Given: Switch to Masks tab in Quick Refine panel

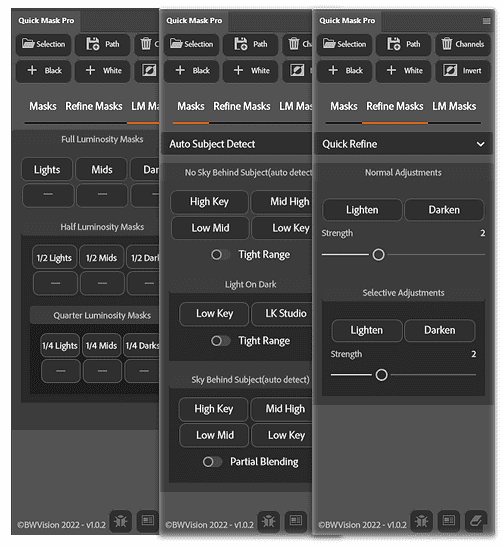Looking at the screenshot, I should coord(344,106).
